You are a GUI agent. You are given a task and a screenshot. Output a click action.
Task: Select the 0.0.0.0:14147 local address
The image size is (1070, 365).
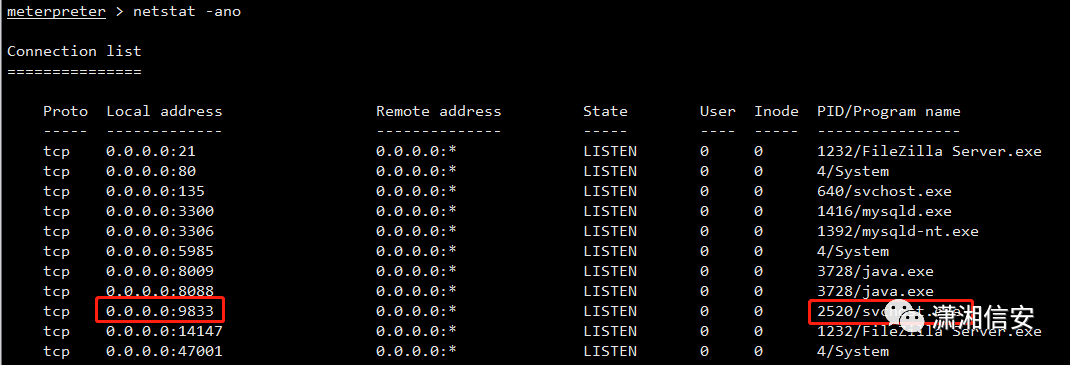pyautogui.click(x=164, y=332)
